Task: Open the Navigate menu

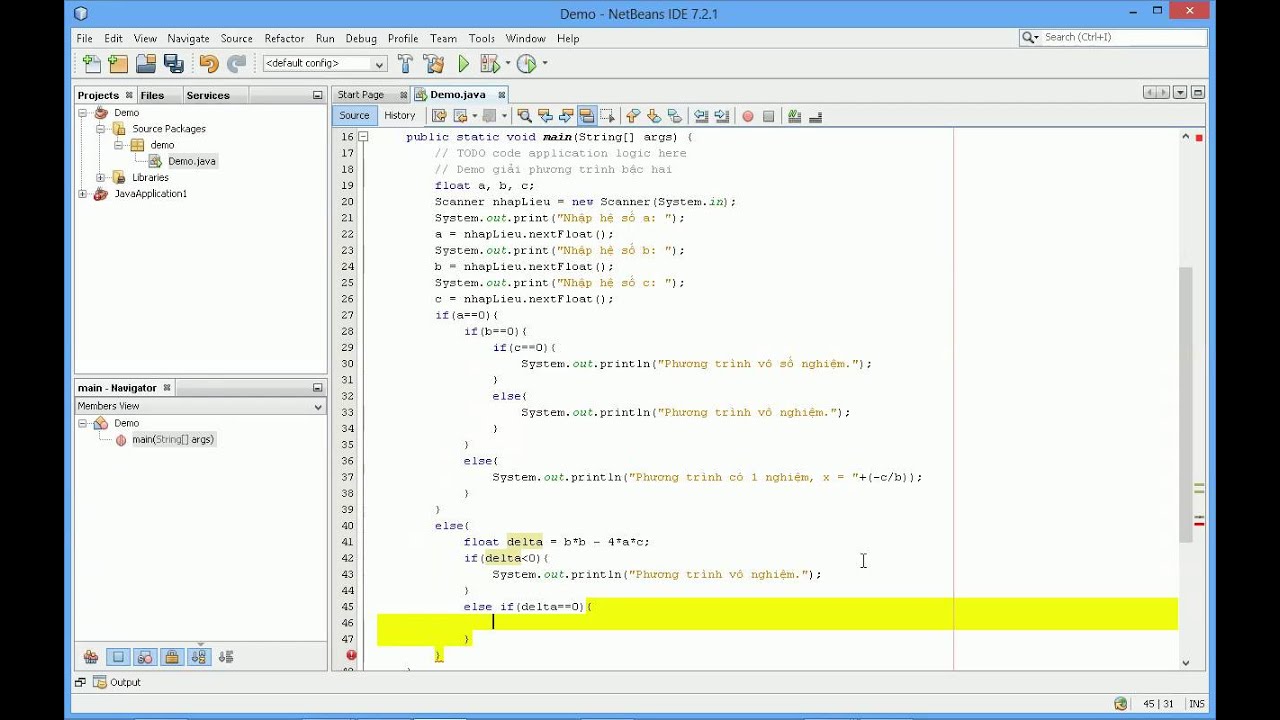Action: coord(188,38)
